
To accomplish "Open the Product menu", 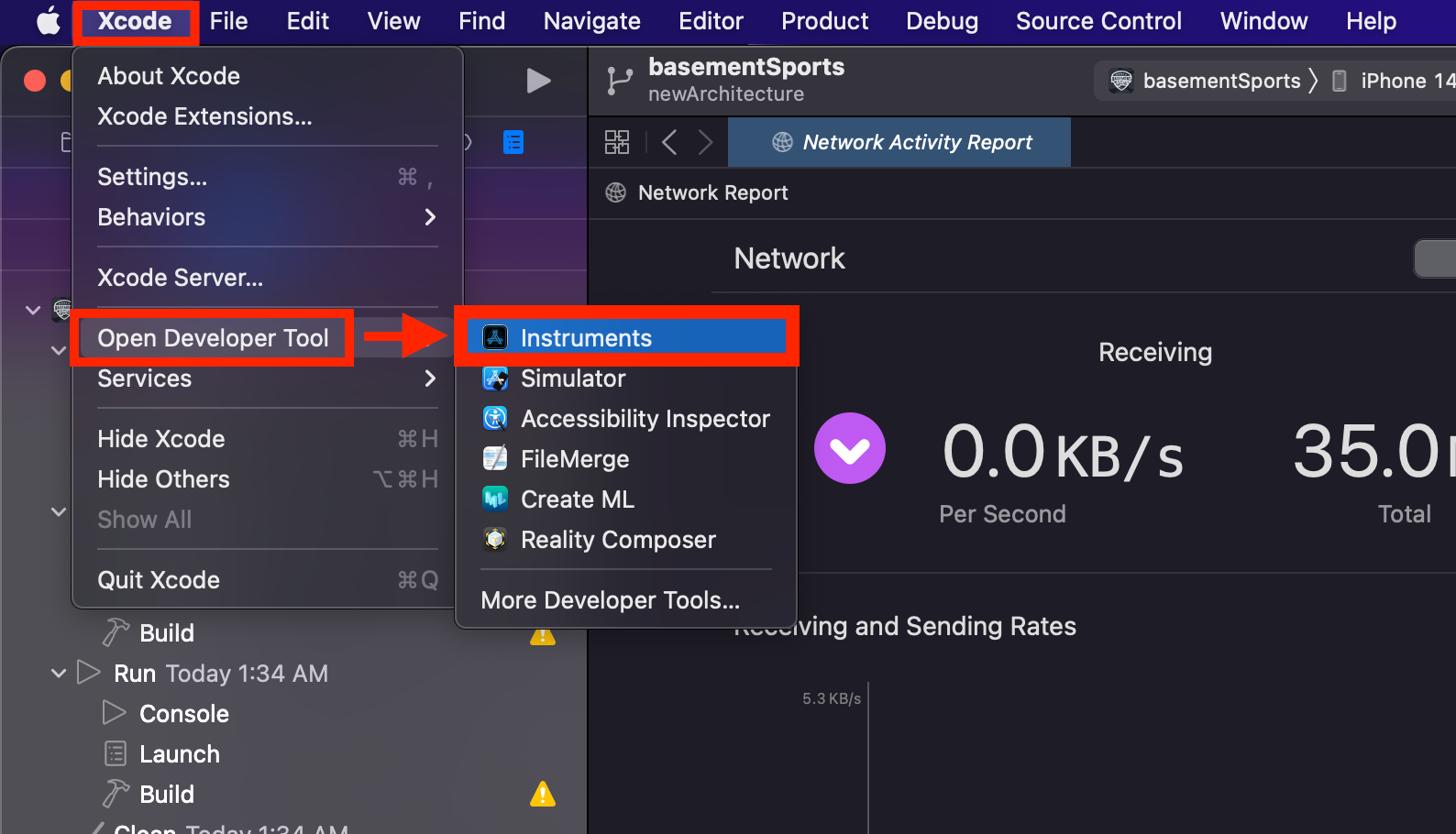I will click(825, 21).
